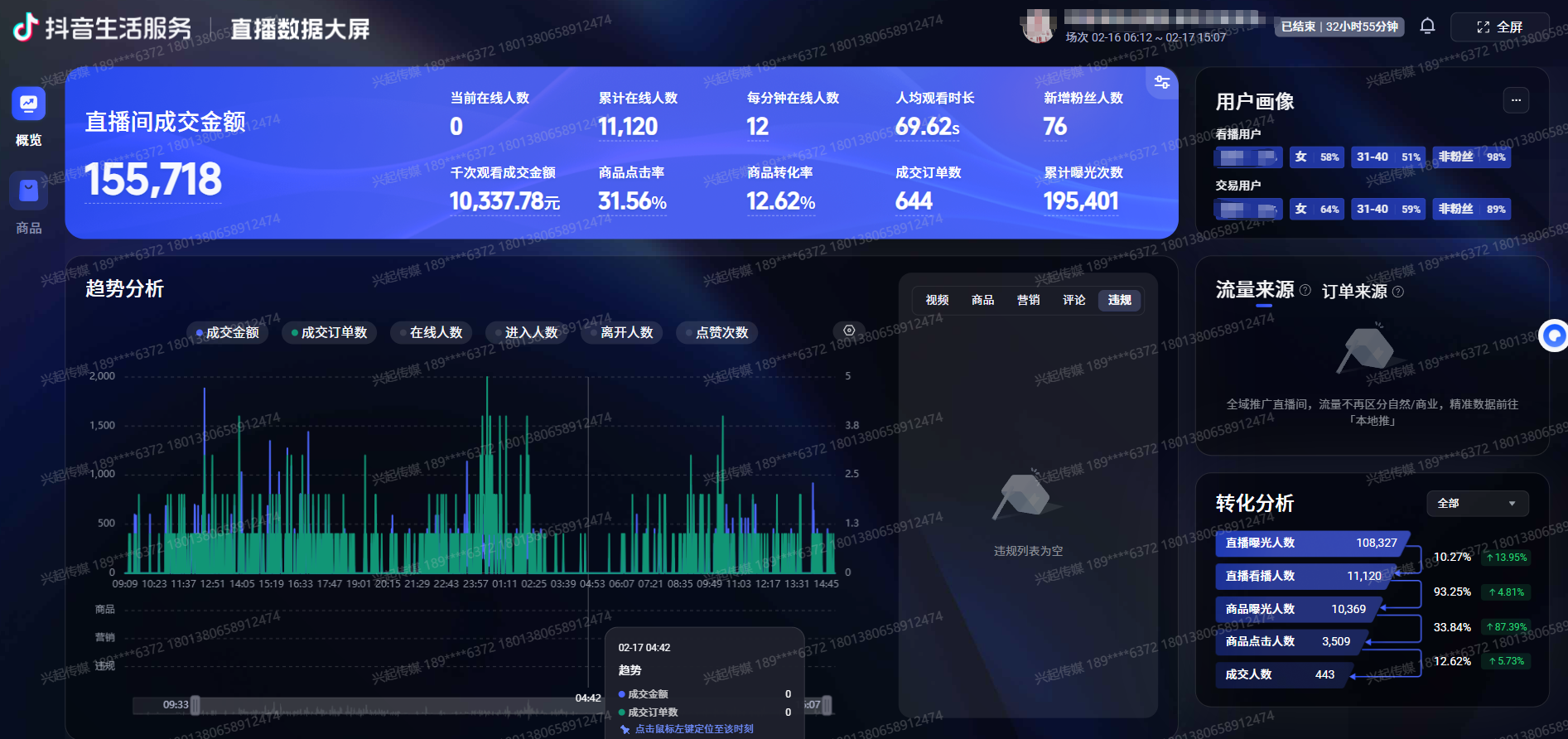Screen dimensions: 1568x739
Task: Click the 155,718 transaction amount value
Action: coord(153,180)
